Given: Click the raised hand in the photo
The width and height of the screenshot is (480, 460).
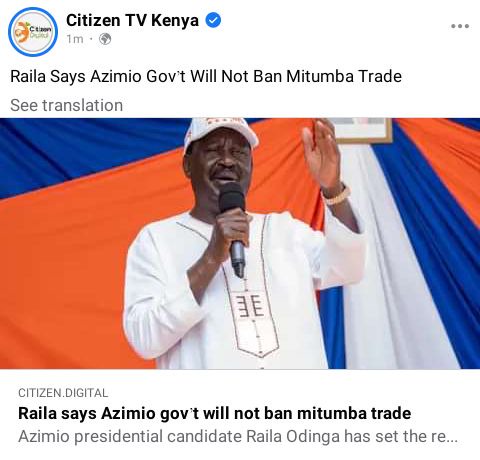Looking at the screenshot, I should (321, 155).
